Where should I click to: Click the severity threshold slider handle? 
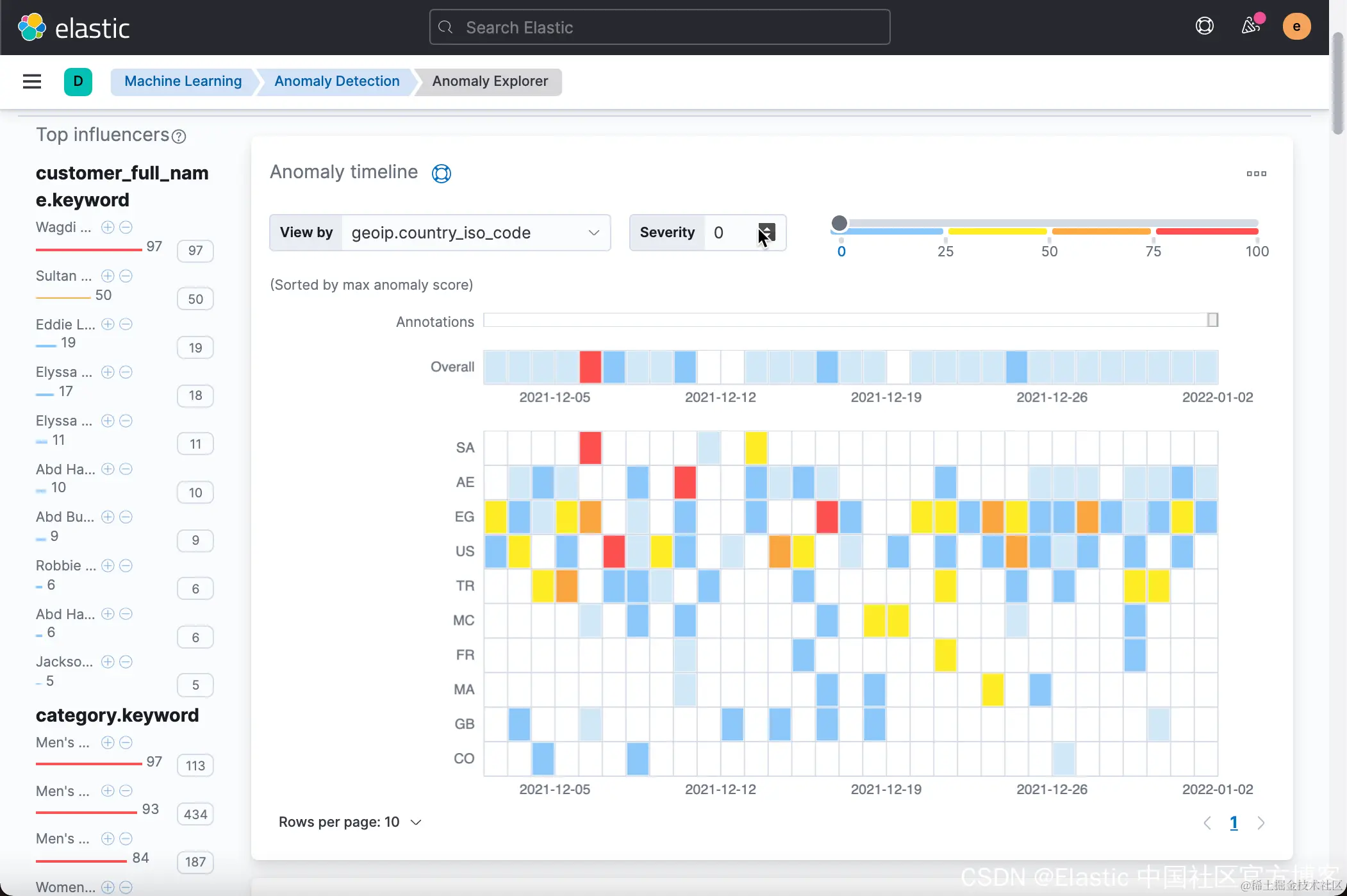(x=839, y=223)
